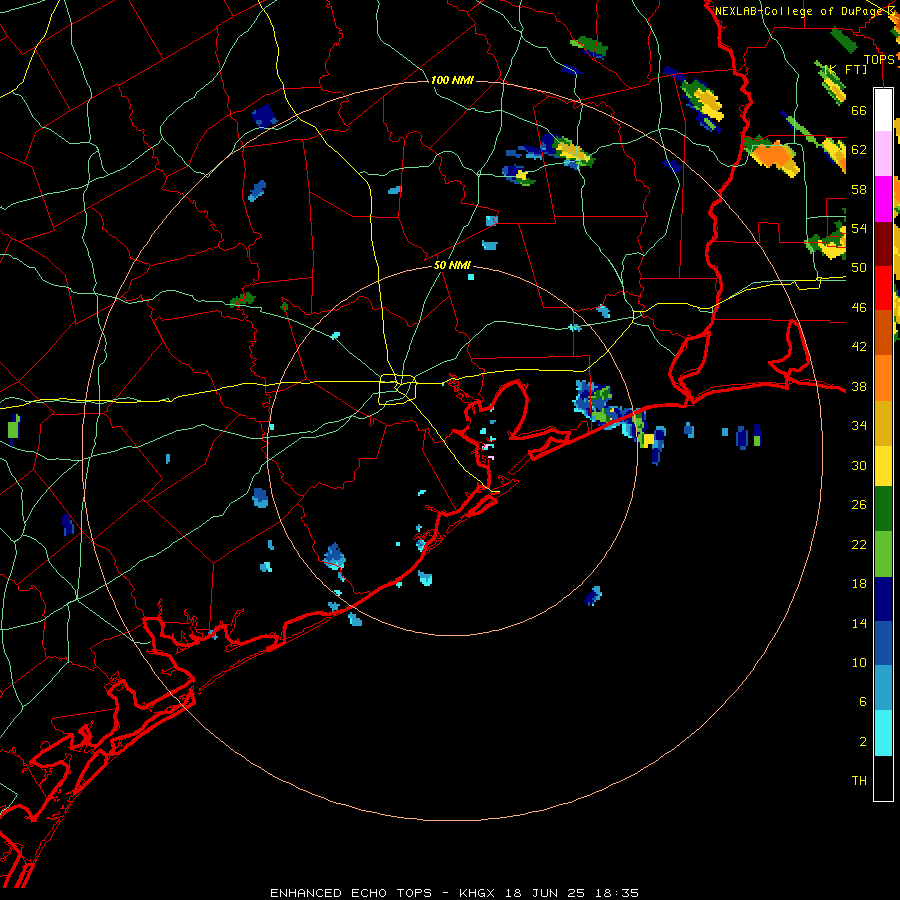Click the large orange echo cell at upper right
The image size is (900, 900).
click(774, 156)
